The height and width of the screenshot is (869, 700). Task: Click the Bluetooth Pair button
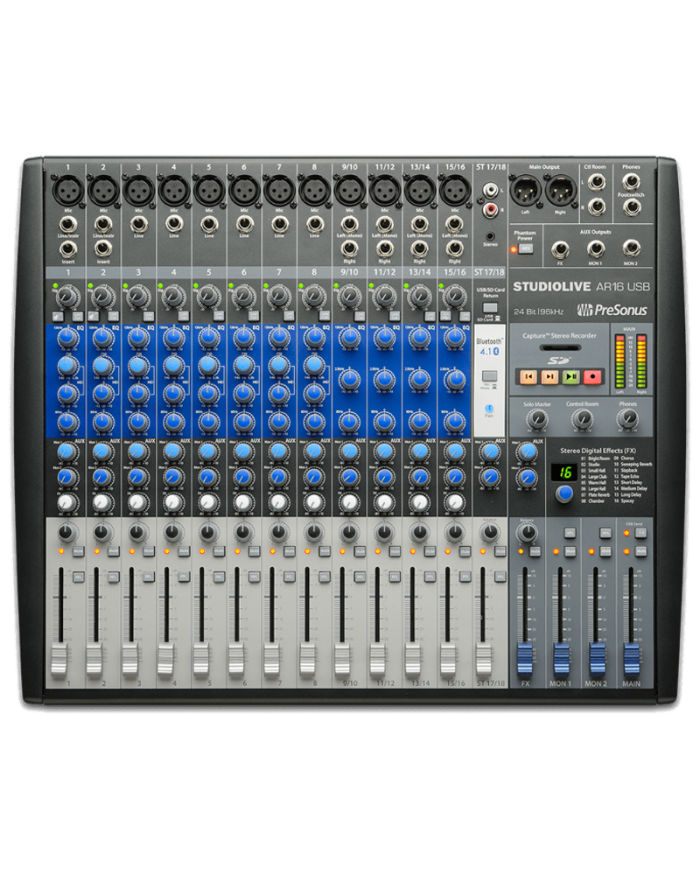coord(489,408)
